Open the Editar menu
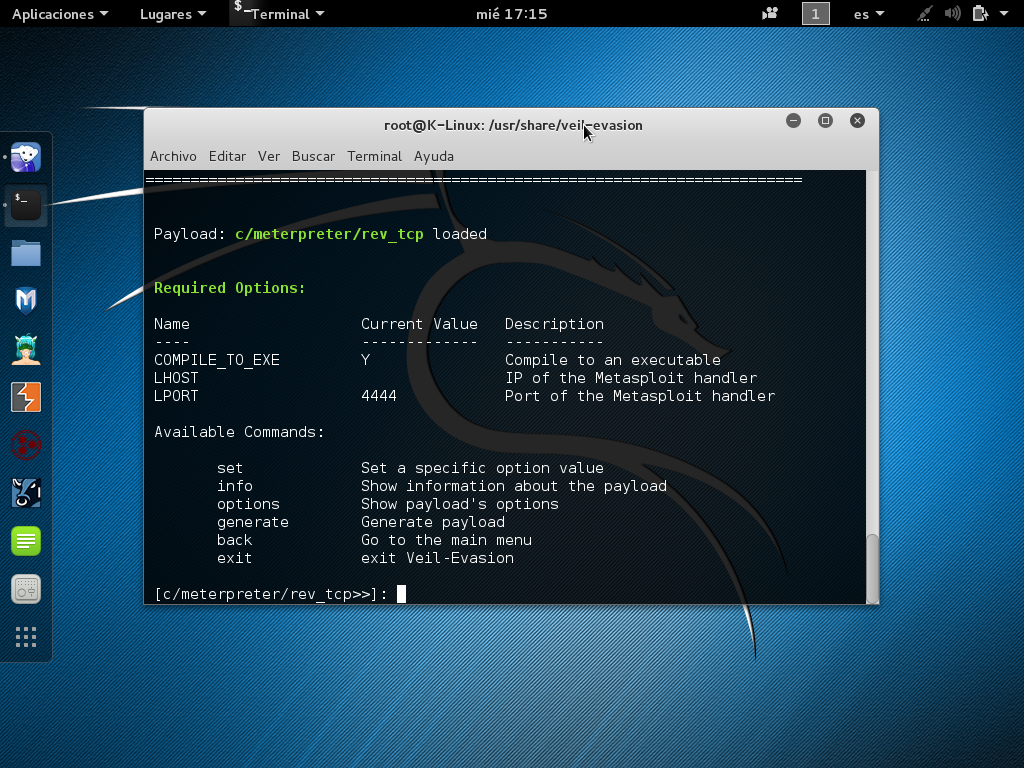The height and width of the screenshot is (768, 1024). 227,156
